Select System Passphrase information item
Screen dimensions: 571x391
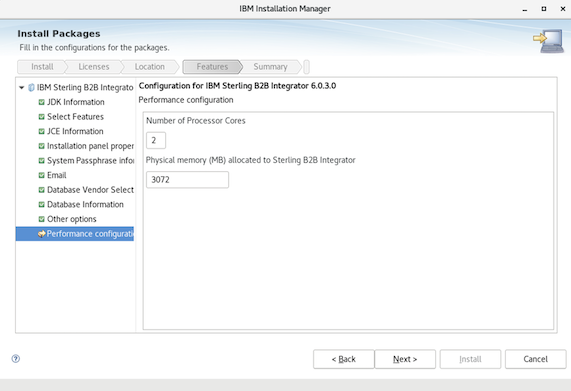point(90,161)
